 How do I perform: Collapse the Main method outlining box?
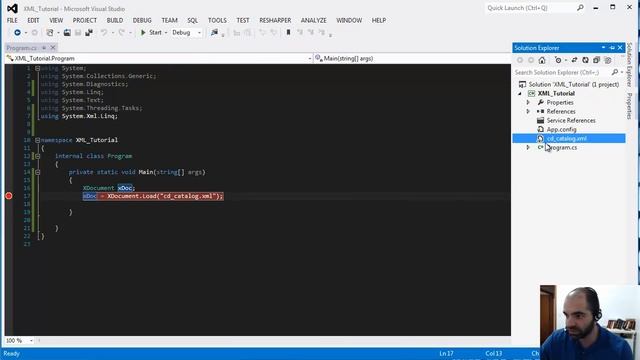[x=38, y=172]
